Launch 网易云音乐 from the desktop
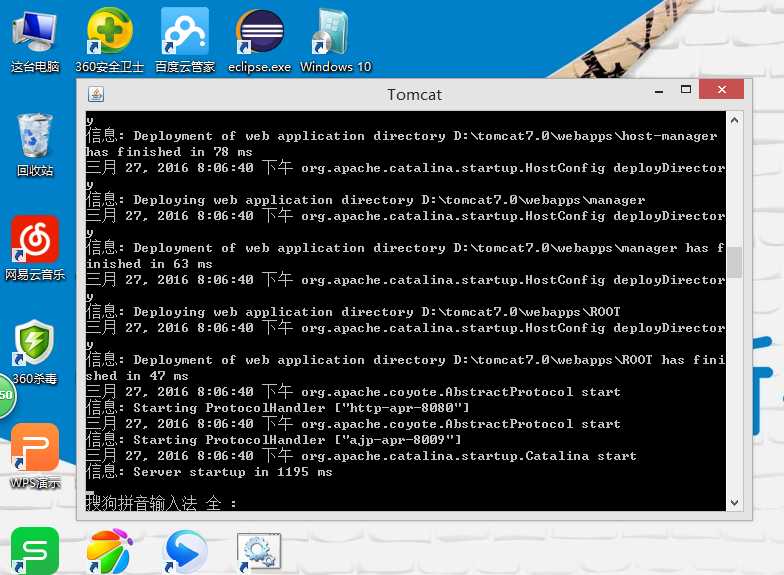Viewport: 784px width, 575px height. tap(35, 248)
